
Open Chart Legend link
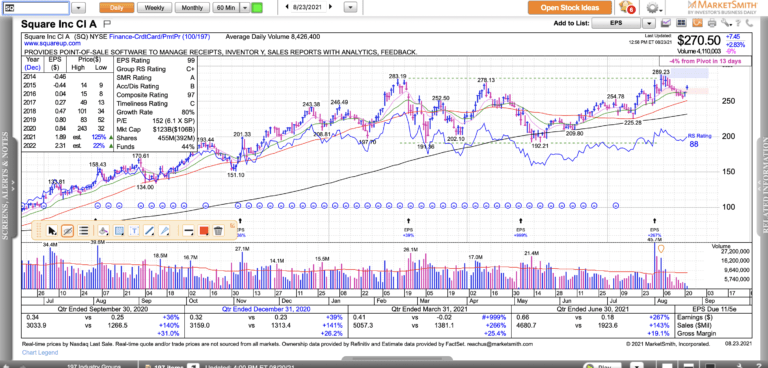click(40, 352)
